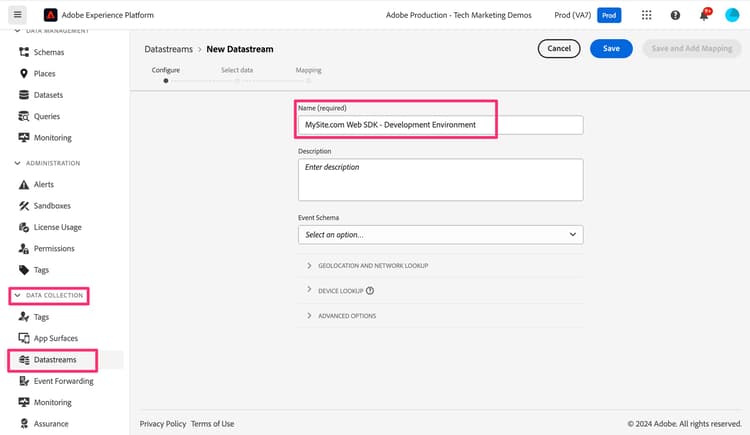Open the Event Schema dropdown
This screenshot has height=435, width=750.
[440, 234]
